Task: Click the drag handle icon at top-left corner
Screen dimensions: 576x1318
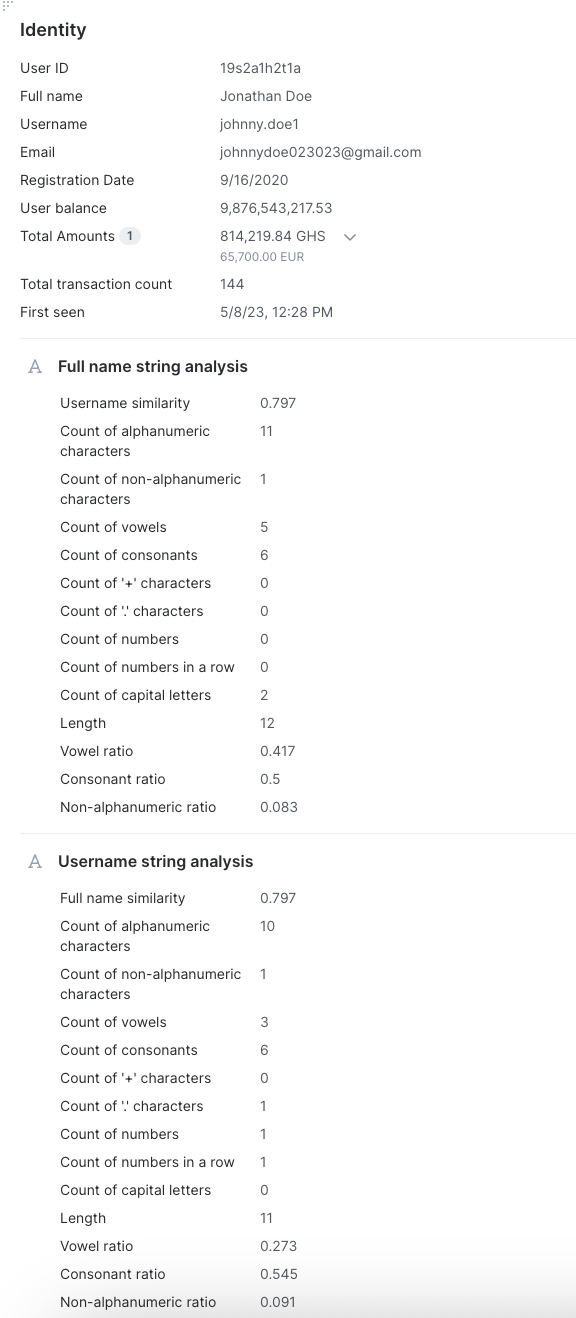Action: tap(7, 5)
